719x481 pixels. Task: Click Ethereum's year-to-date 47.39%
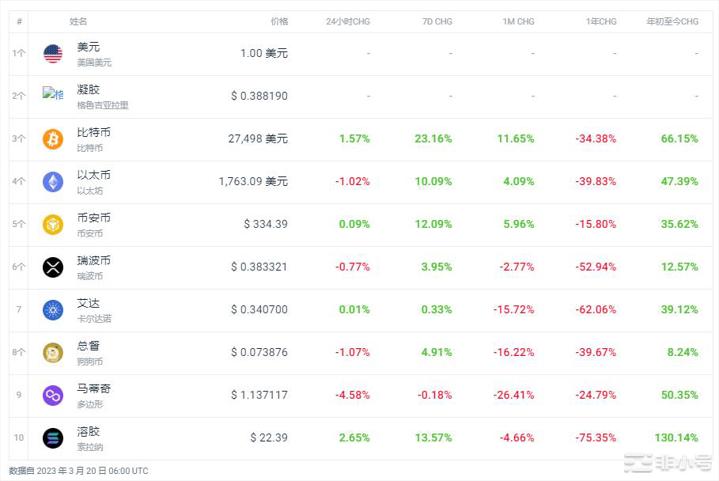(x=680, y=181)
